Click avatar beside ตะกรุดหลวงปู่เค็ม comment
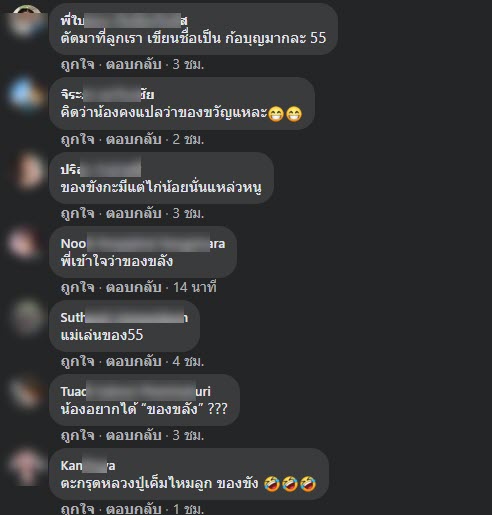492x515 pixels. [x=27, y=467]
